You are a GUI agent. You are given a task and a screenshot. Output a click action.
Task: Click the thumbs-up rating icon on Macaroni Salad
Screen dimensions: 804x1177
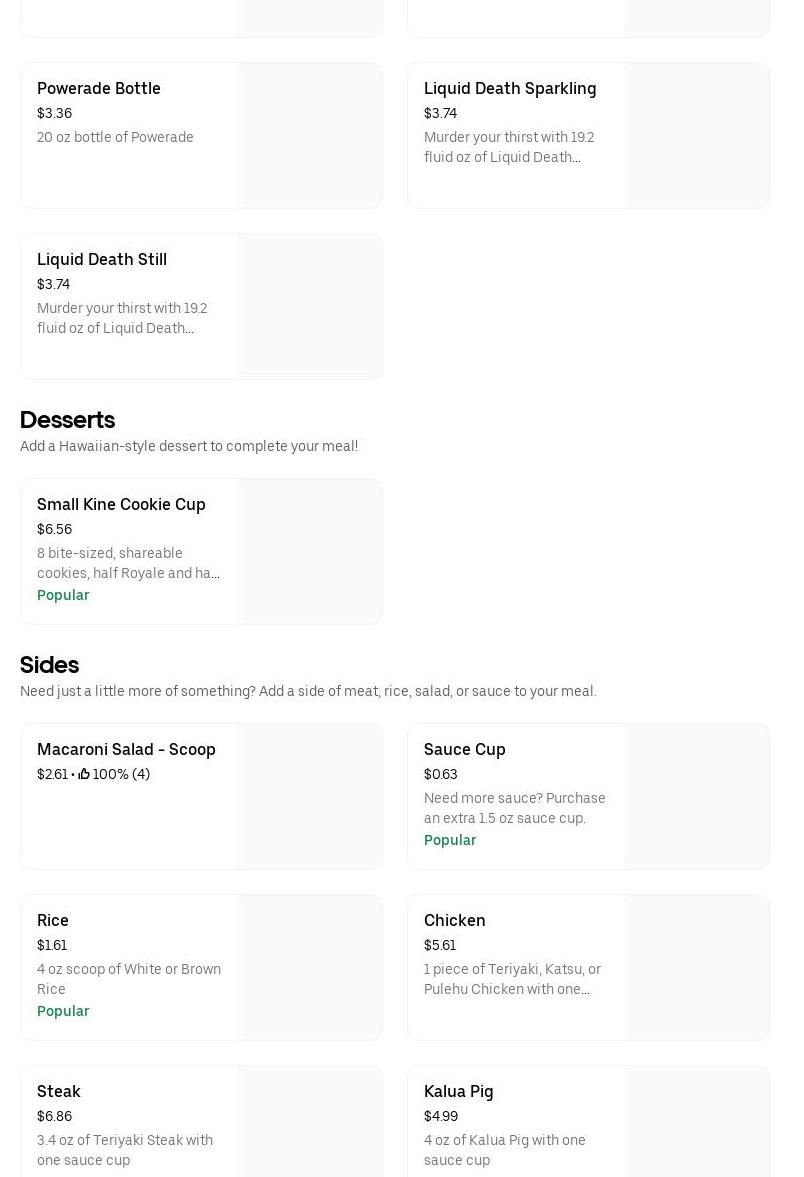[84, 774]
